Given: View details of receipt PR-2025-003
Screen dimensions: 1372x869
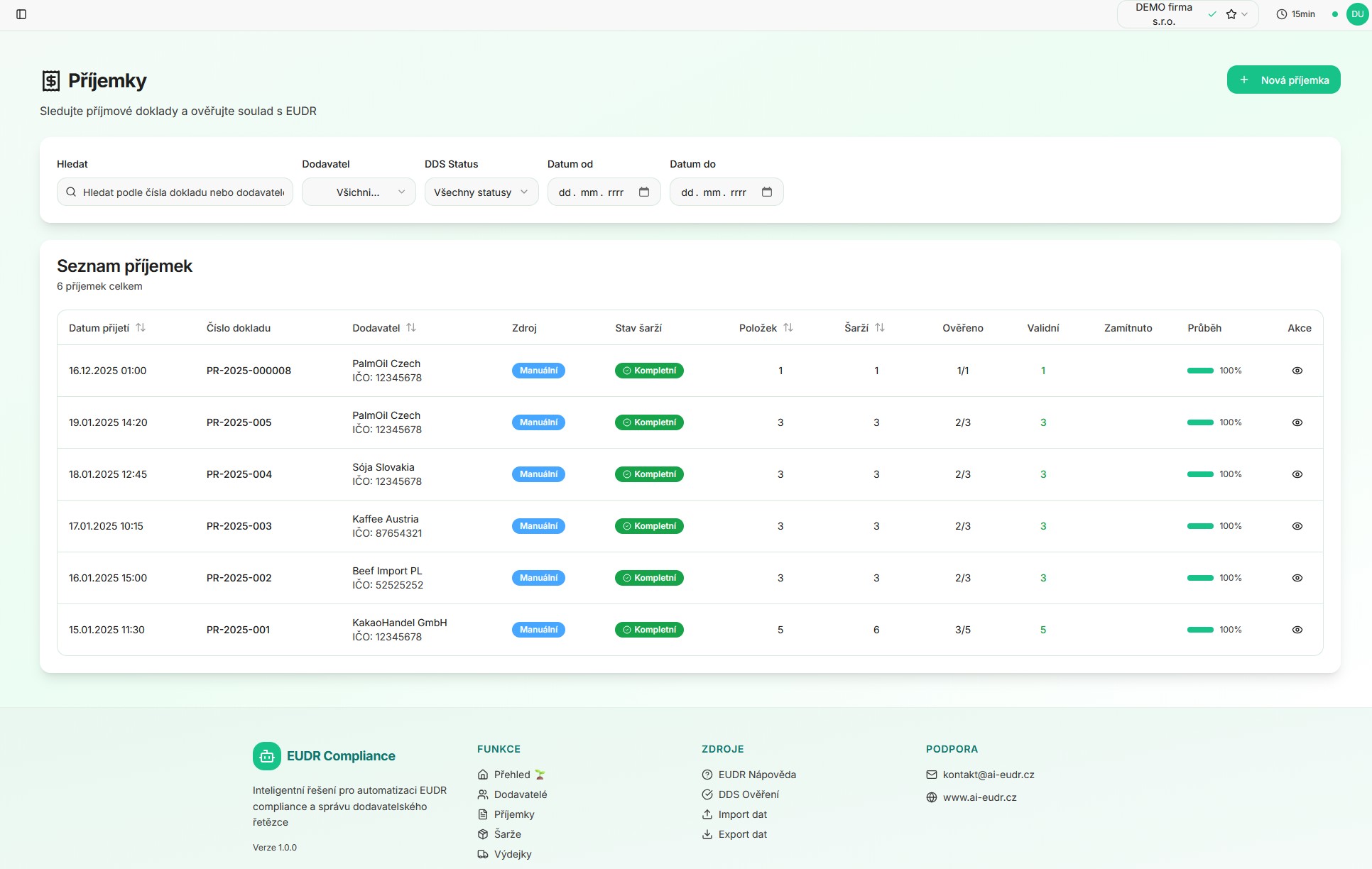Looking at the screenshot, I should 1297,526.
